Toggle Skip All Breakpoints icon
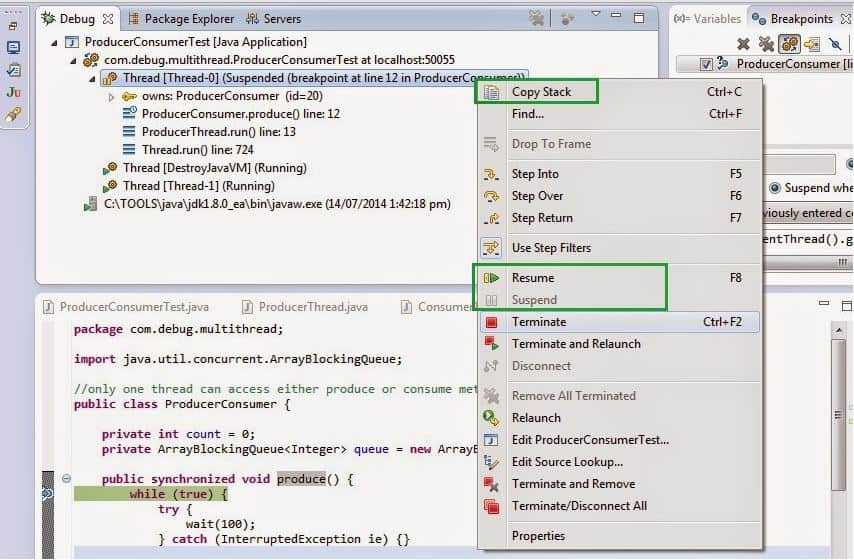854x560 pixels. pyautogui.click(x=835, y=44)
